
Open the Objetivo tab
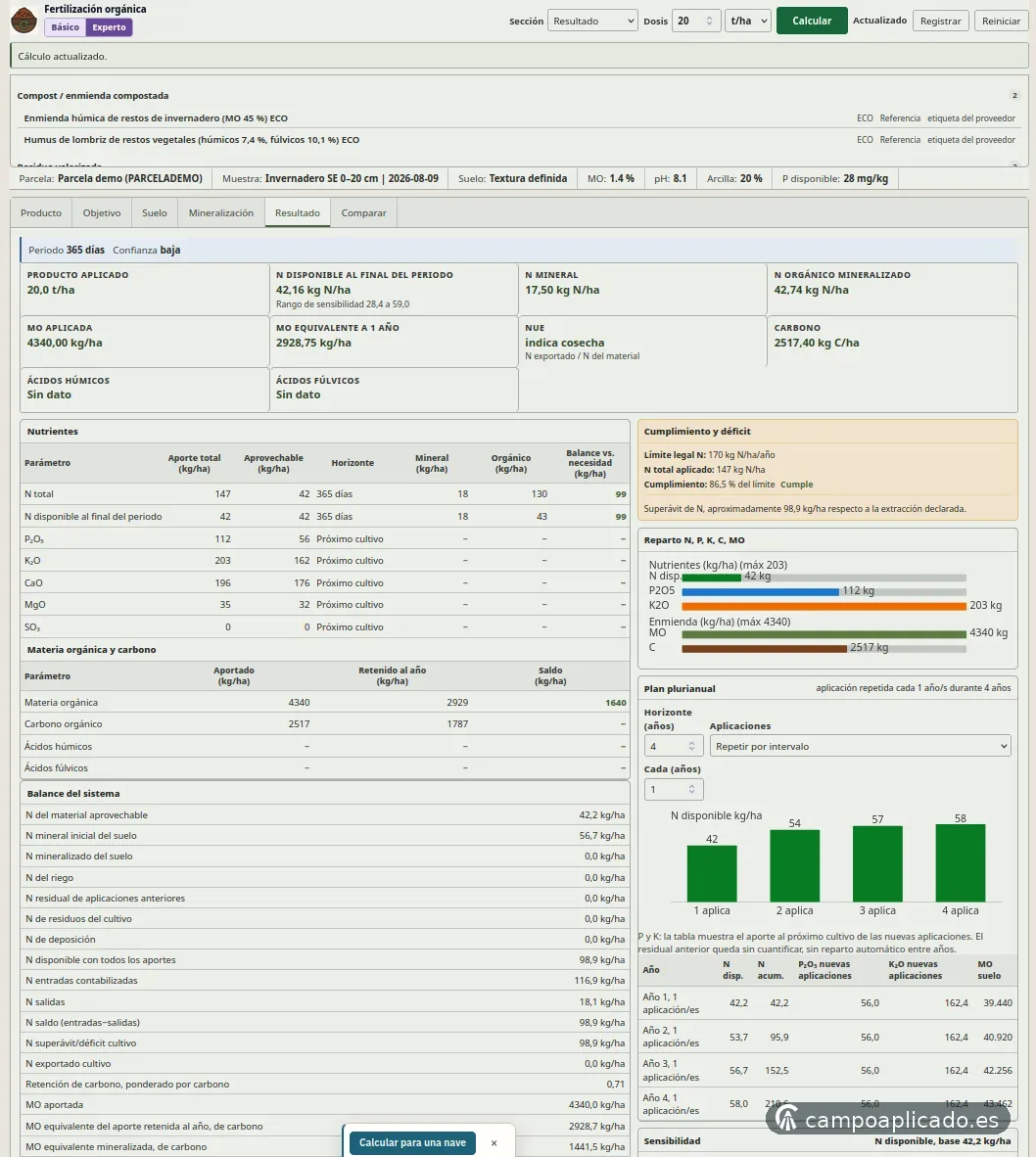[x=102, y=213]
